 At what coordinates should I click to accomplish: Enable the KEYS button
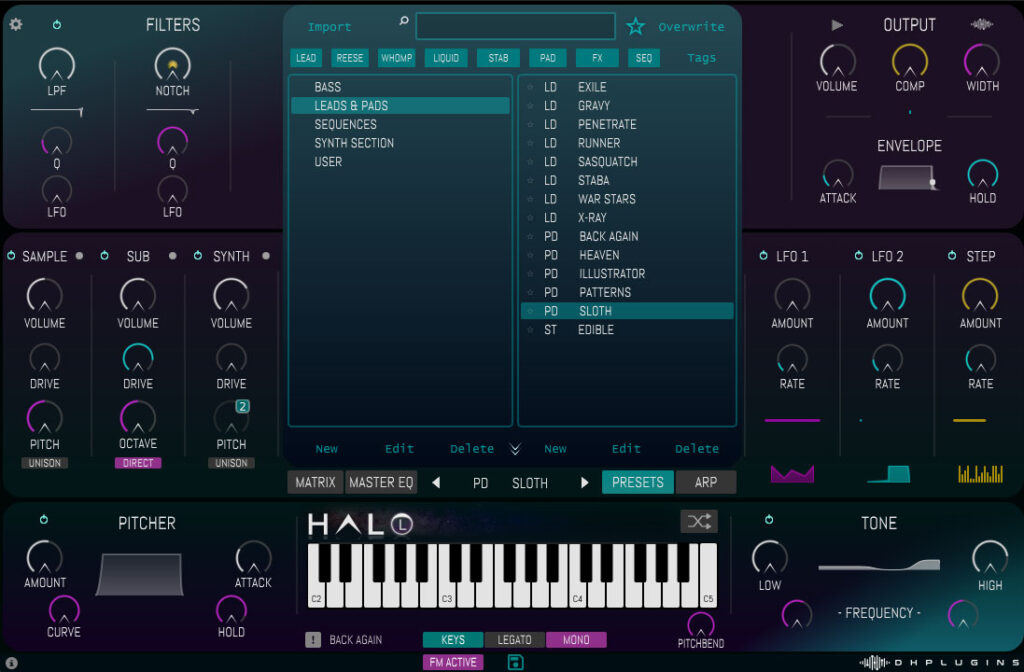coord(453,640)
